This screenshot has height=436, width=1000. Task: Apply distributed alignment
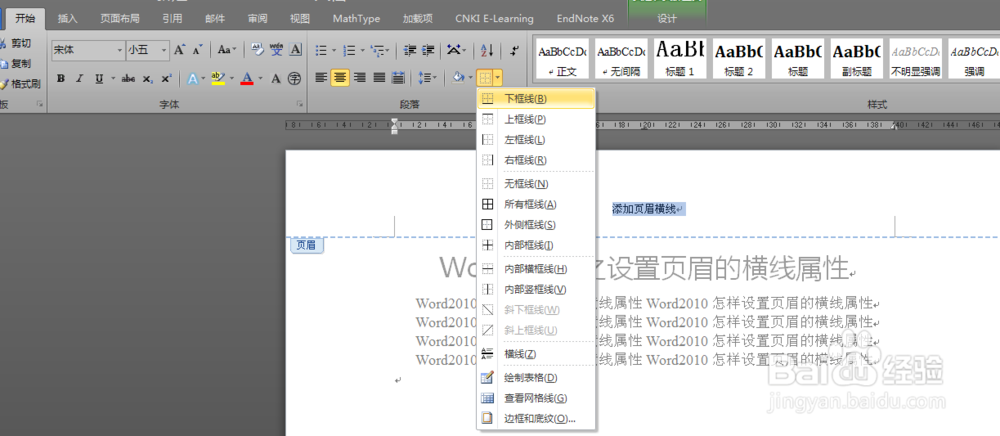pos(398,78)
